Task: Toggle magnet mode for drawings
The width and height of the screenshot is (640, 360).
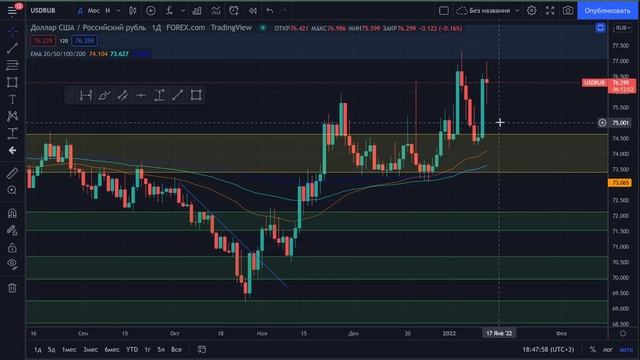Action: (12, 213)
